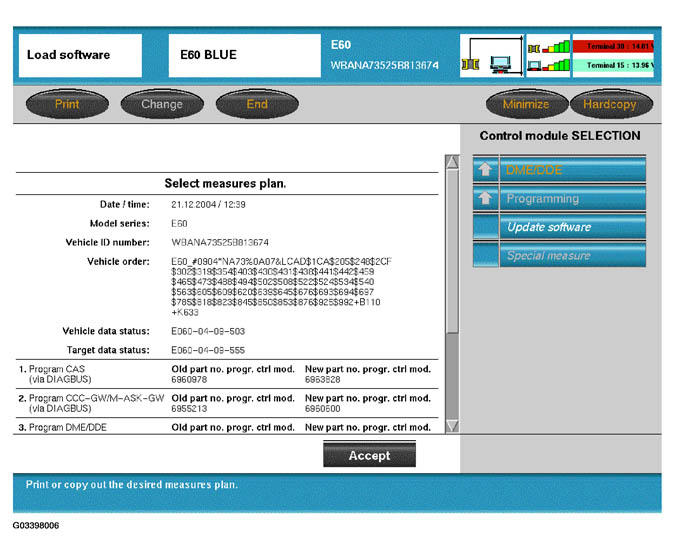Click the up arrow beside Programming

[484, 199]
